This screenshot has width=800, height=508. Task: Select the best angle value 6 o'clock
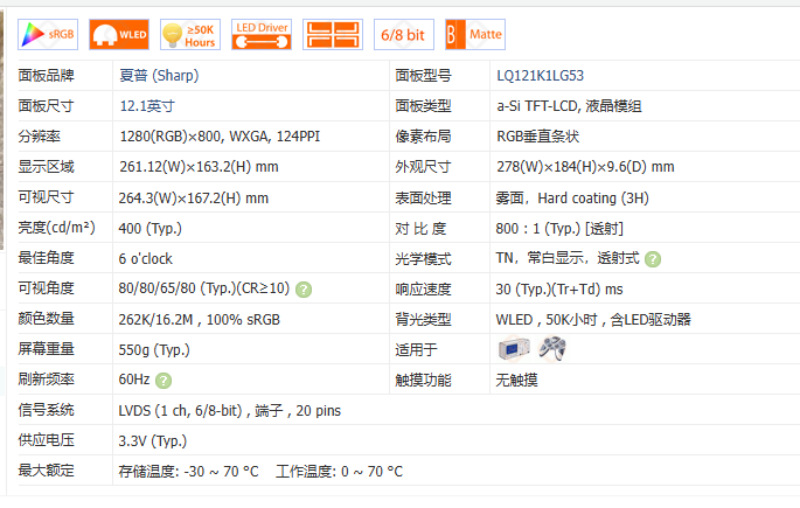click(x=145, y=259)
